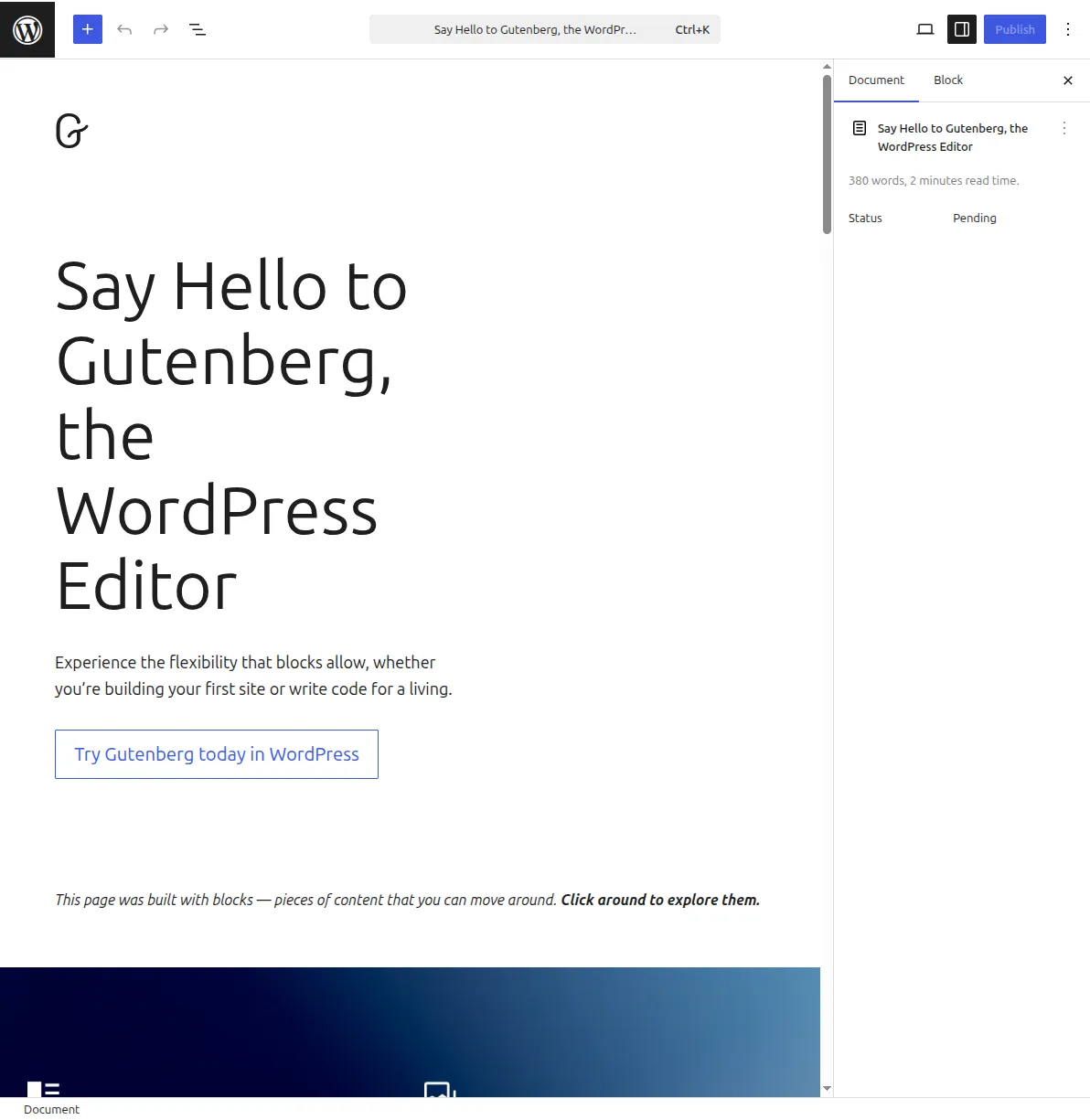Click the Gutenberg G logo in the content
The width and height of the screenshot is (1090, 1120).
tap(71, 131)
